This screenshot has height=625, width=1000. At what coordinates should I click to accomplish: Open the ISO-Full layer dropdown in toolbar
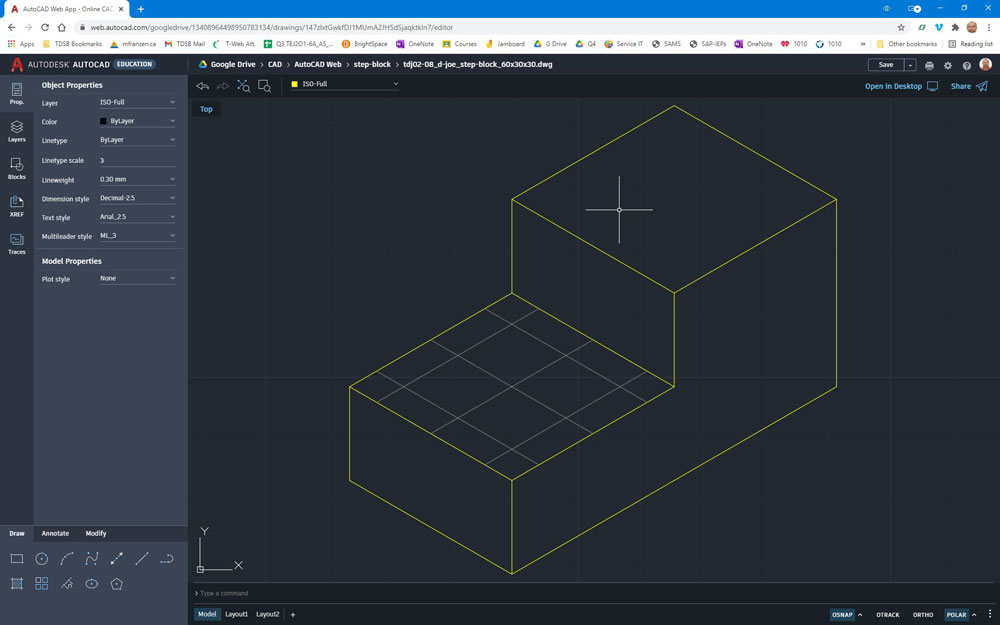(x=344, y=84)
